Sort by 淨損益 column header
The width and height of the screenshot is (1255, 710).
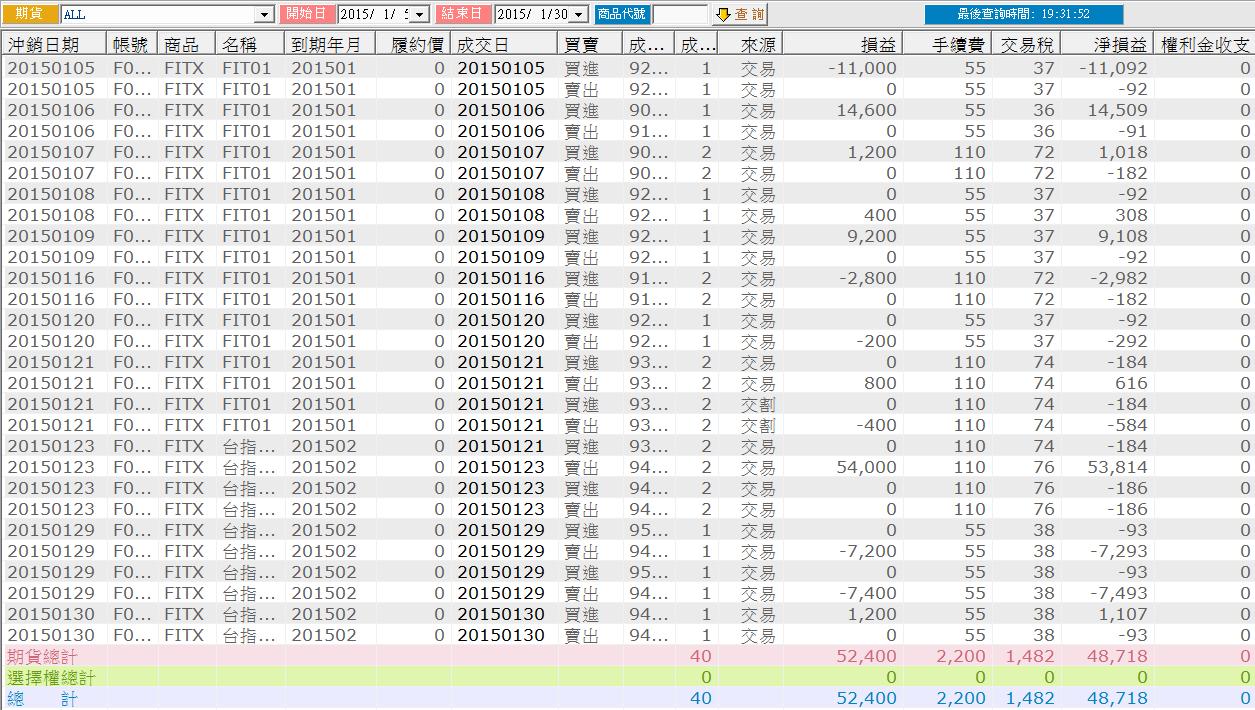pos(1106,44)
